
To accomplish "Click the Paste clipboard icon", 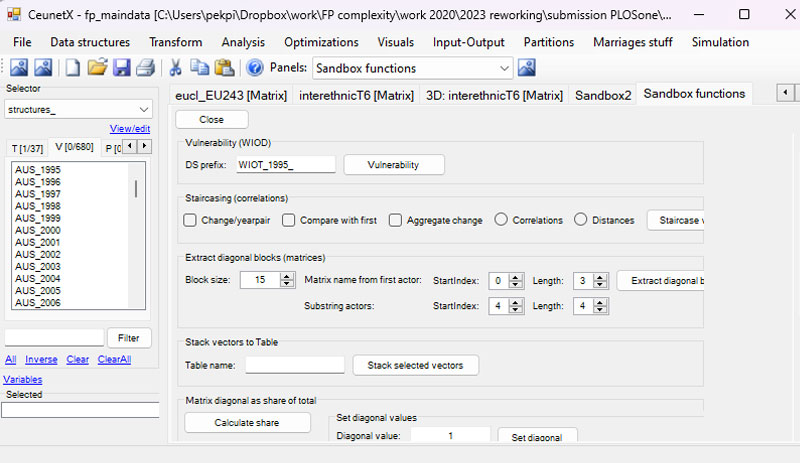I will 224,68.
